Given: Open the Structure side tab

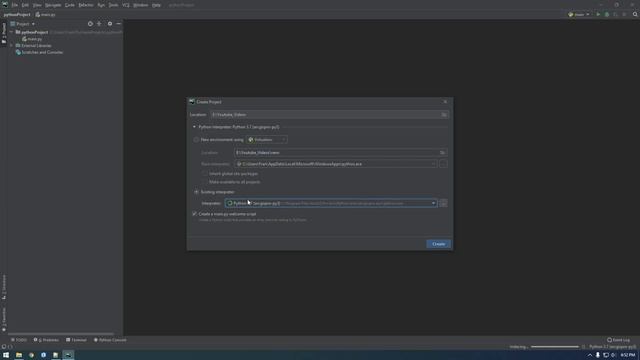Looking at the screenshot, I should click(x=4, y=287).
